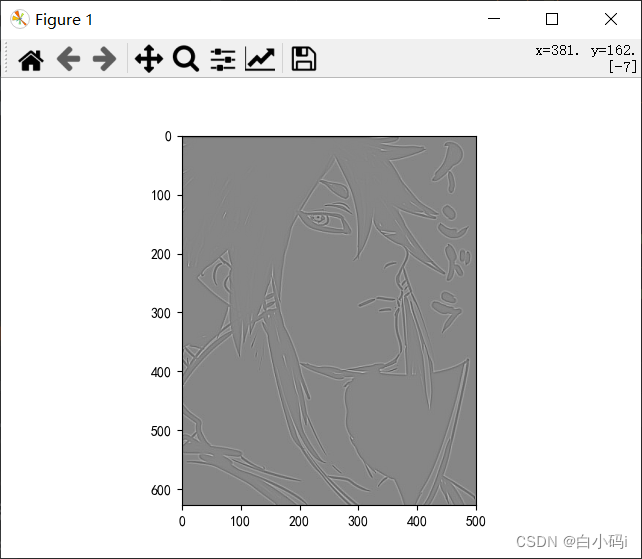Open Edit axis and curve parameters icon

260,59
